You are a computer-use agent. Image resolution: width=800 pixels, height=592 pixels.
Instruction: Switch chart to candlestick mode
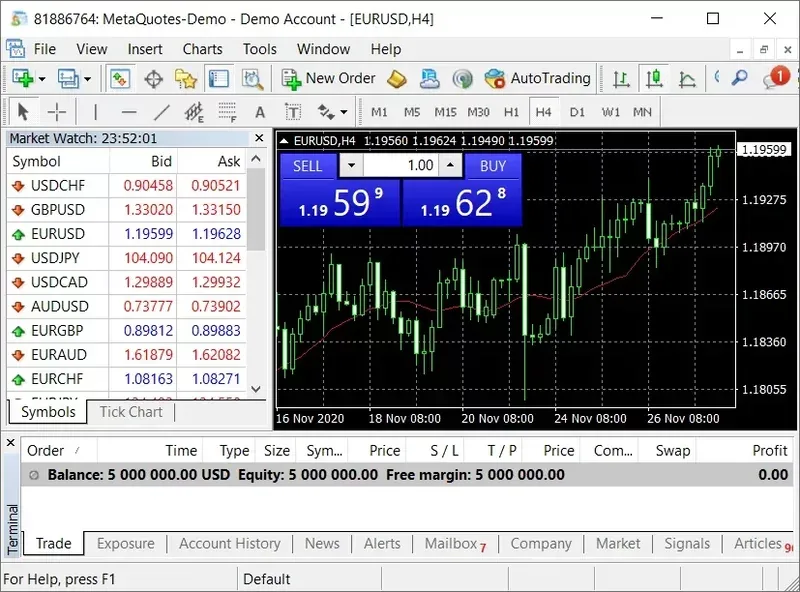654,79
